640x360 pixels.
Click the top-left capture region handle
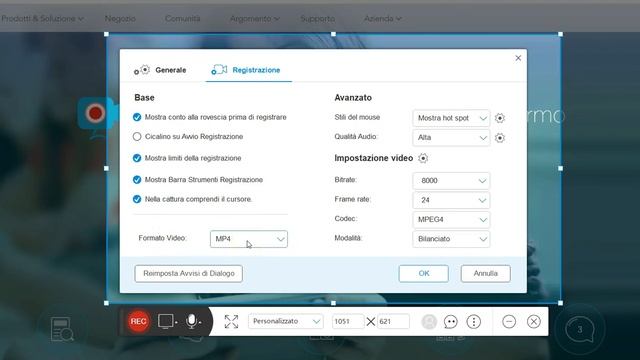point(107,34)
